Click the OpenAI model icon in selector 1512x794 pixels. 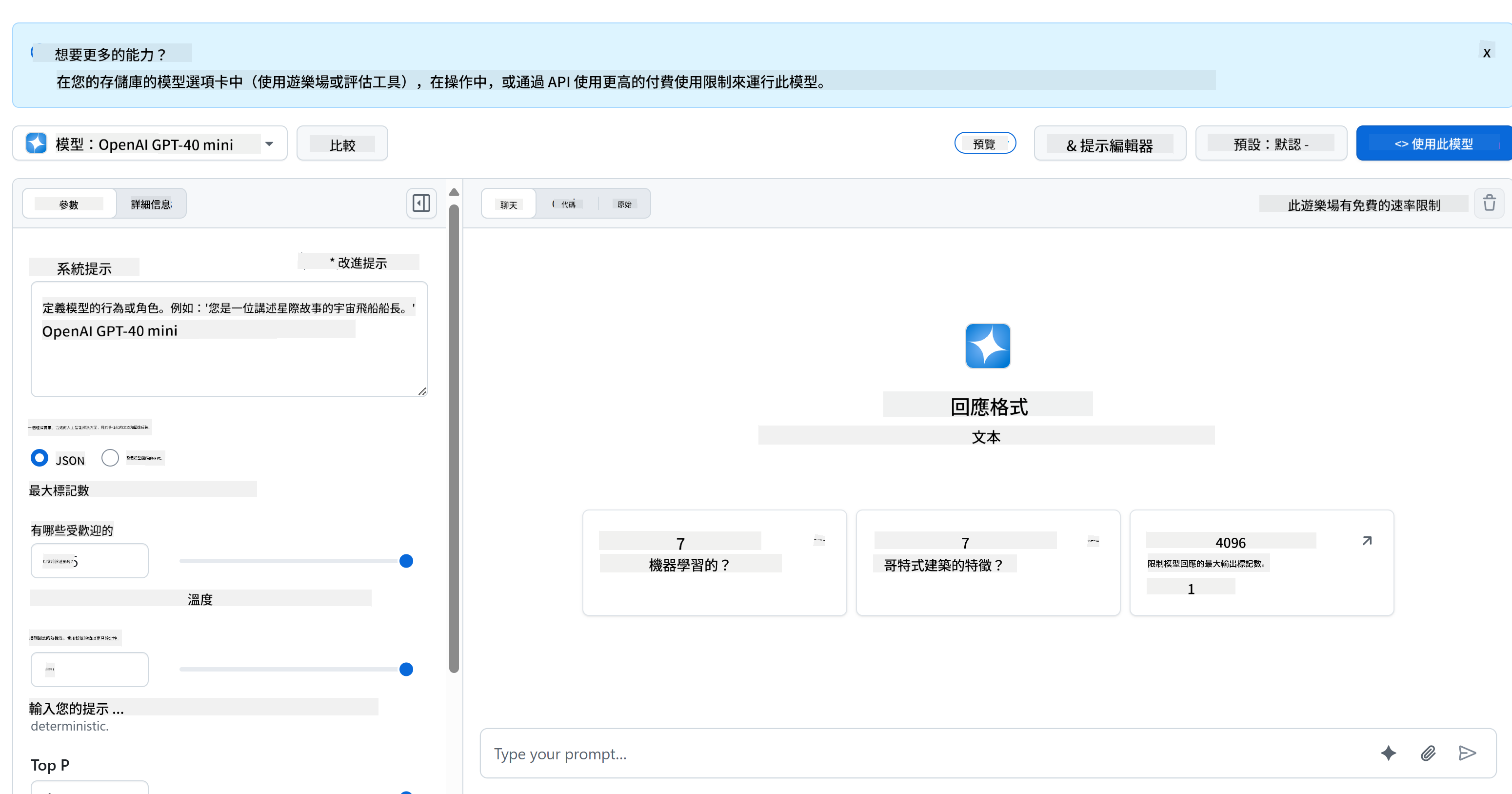click(x=37, y=143)
